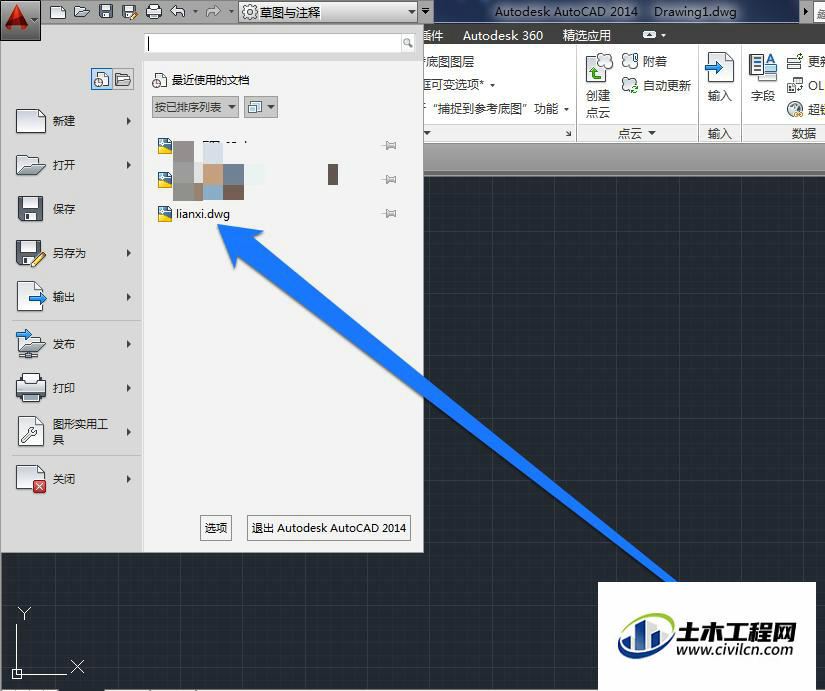
Task: Click the Save disk icon in quick access toolbar
Action: pos(106,11)
